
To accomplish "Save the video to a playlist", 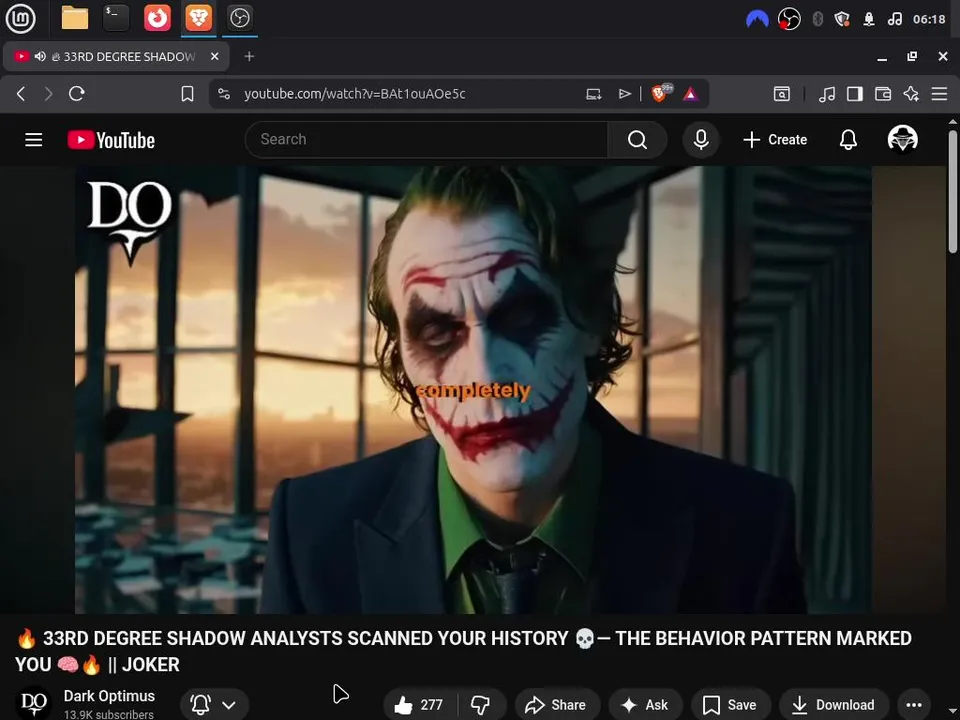I will coord(730,705).
